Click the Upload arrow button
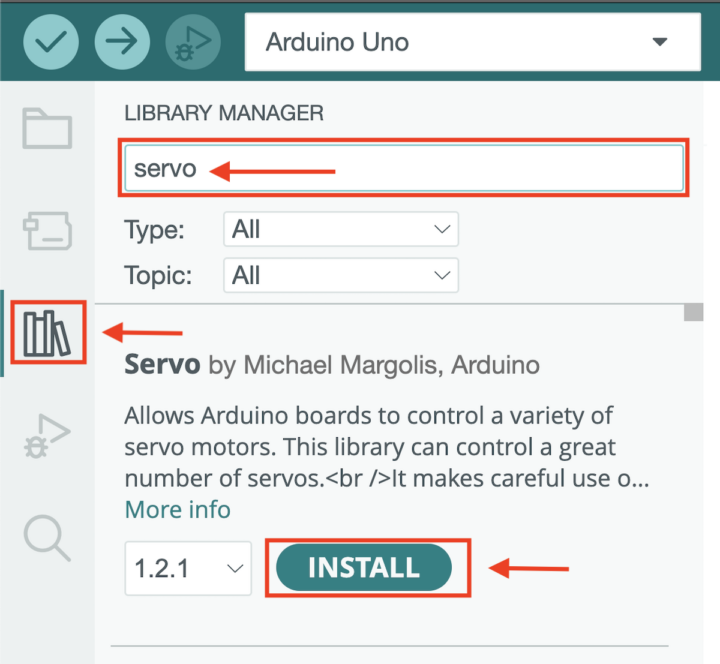Screen dimensions: 720x664 (x=122, y=42)
